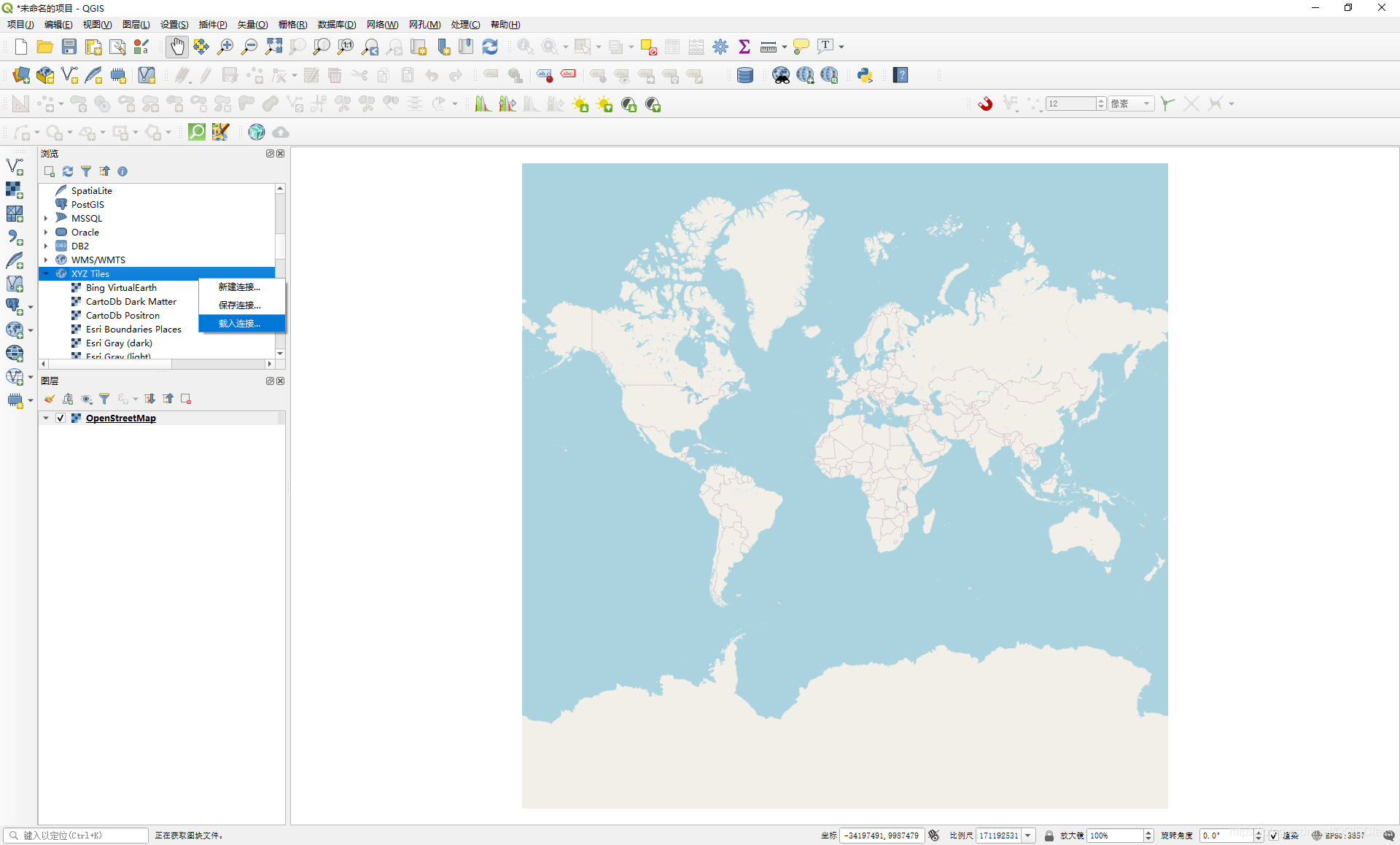Open the snapping unit pixel dropdown
The height and width of the screenshot is (845, 1400).
tap(1132, 104)
